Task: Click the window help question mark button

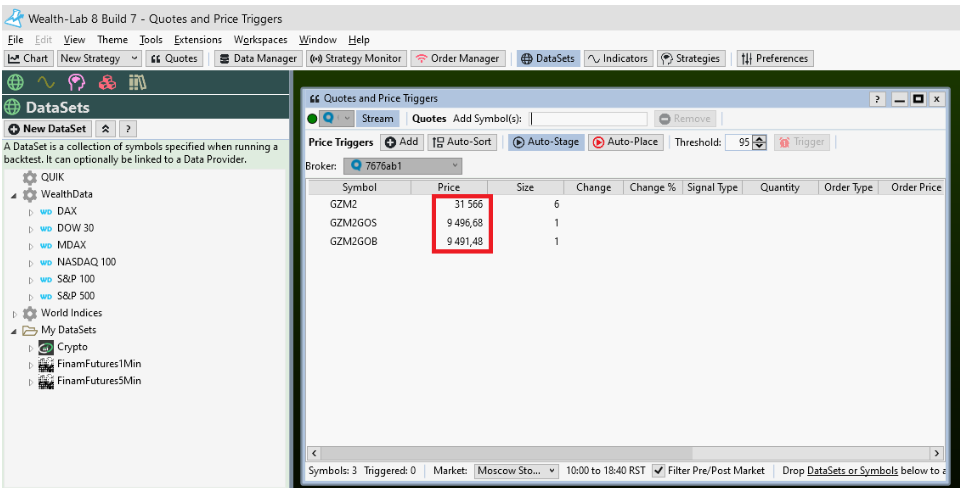Action: (x=877, y=99)
